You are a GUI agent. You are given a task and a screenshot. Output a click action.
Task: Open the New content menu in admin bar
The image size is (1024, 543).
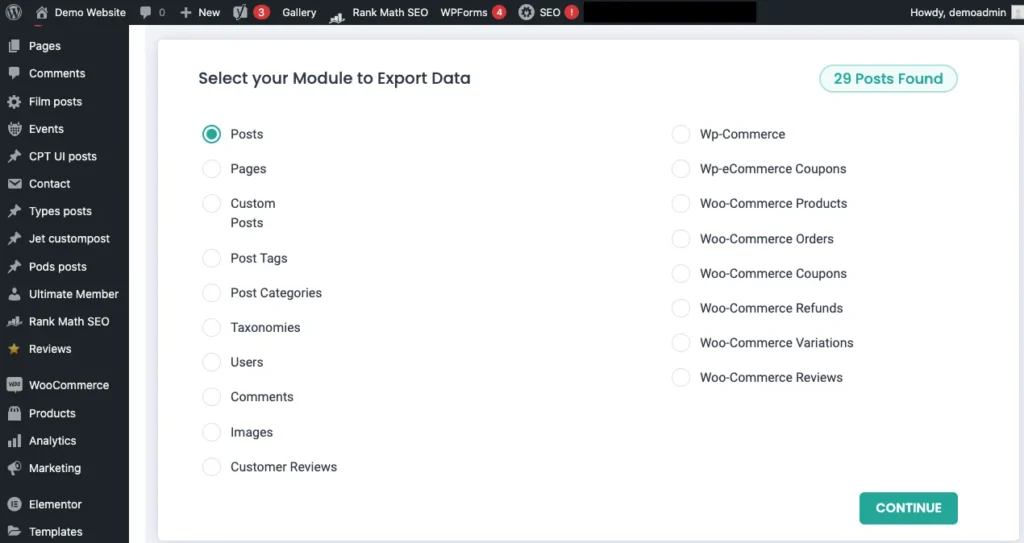point(200,12)
